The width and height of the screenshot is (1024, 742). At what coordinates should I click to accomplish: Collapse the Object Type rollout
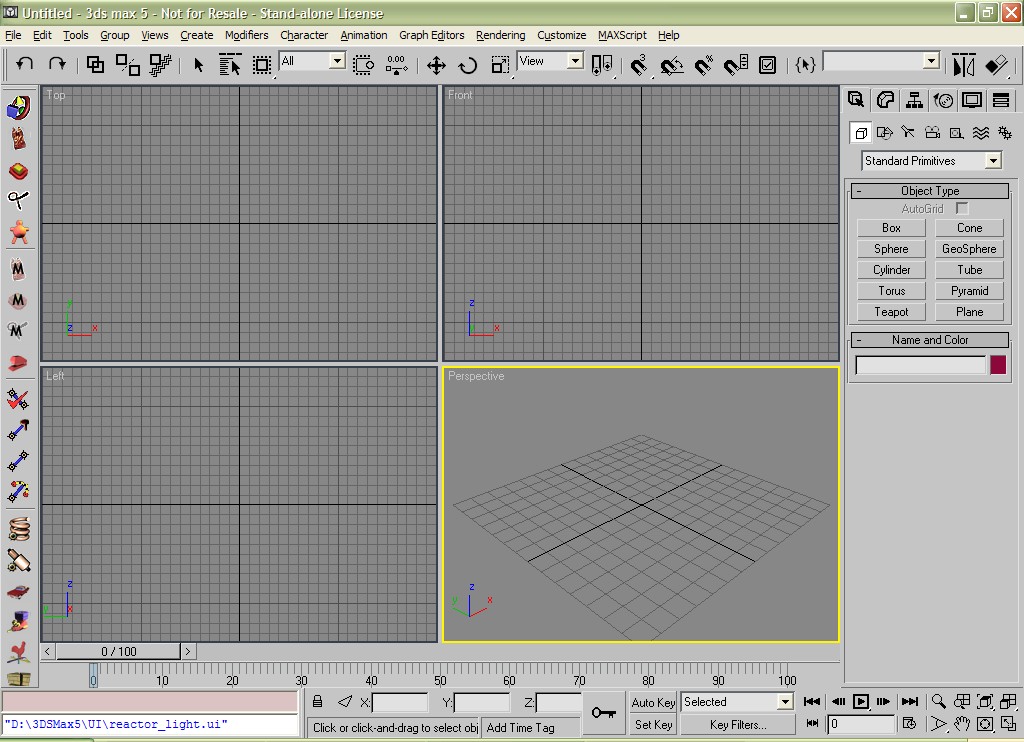pyautogui.click(x=930, y=191)
